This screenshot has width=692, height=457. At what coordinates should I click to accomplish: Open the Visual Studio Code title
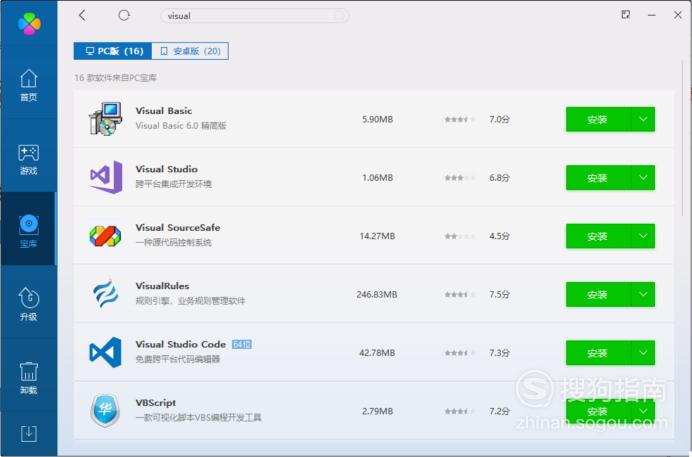tap(181, 344)
